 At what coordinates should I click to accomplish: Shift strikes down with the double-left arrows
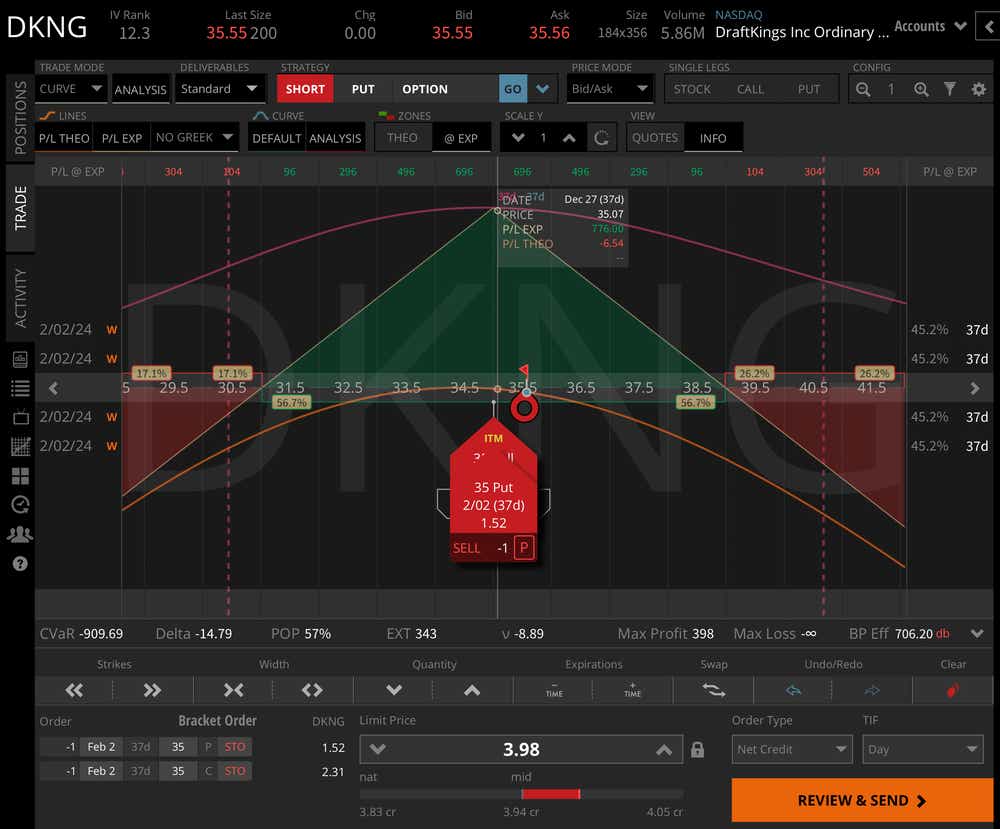(75, 690)
